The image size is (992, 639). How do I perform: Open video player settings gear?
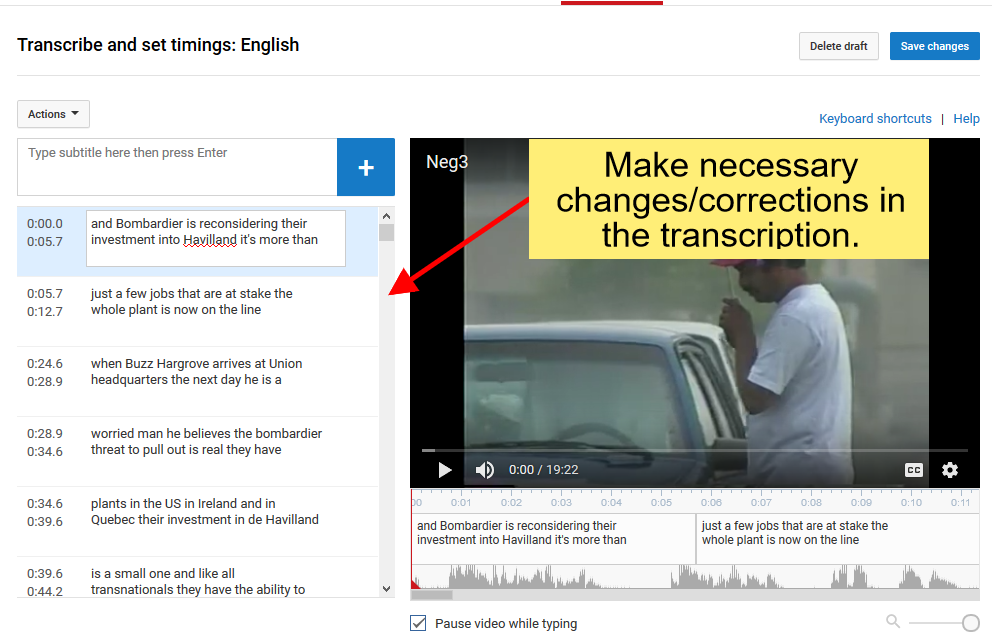pos(949,470)
